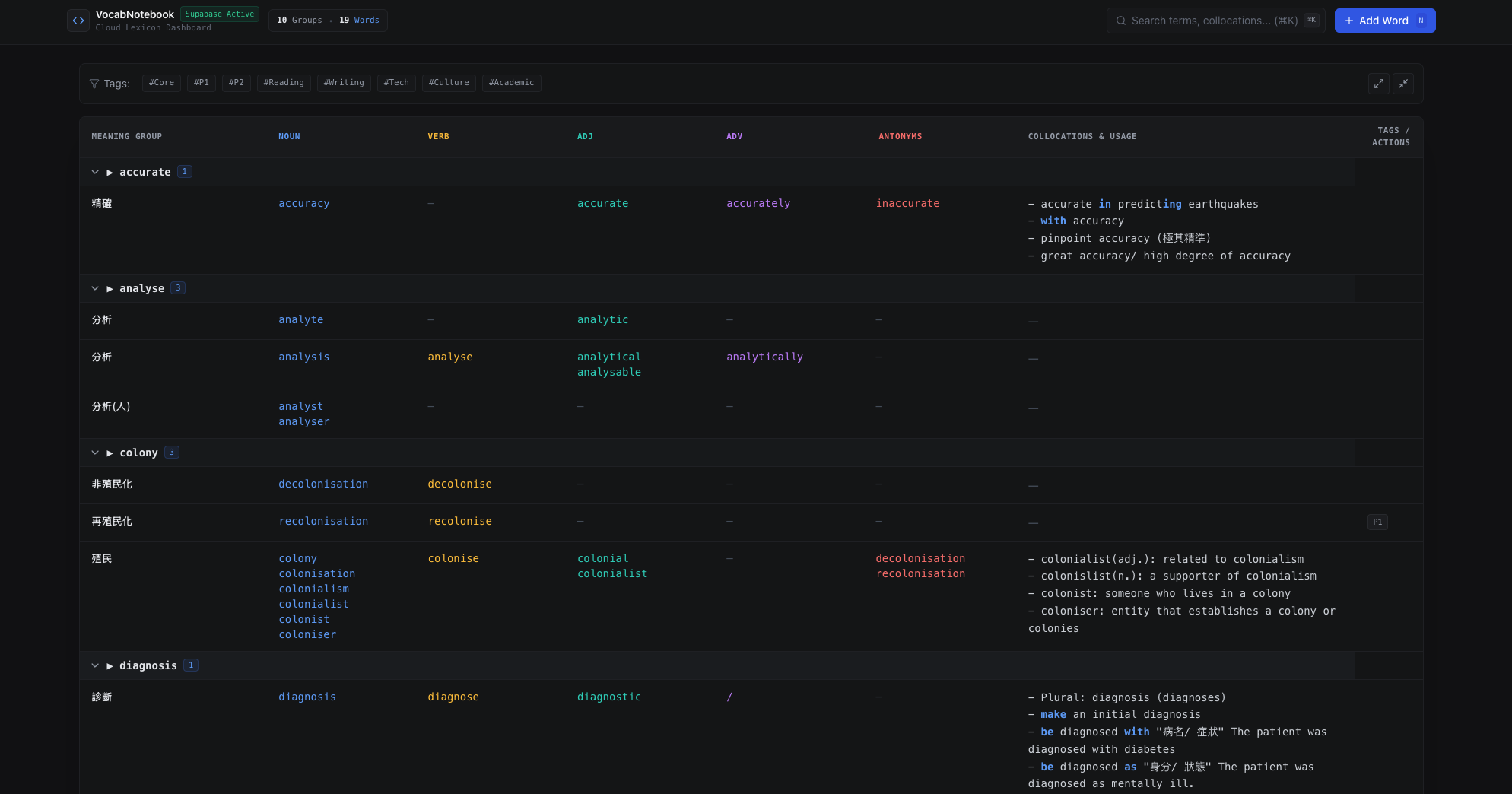
Task: Click the funnel filter icon beside Tags
Action: 94,84
